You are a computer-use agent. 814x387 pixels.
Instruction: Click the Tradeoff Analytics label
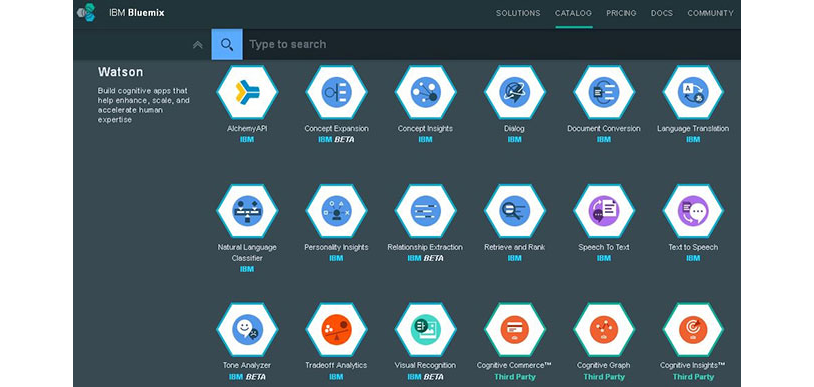pos(336,365)
